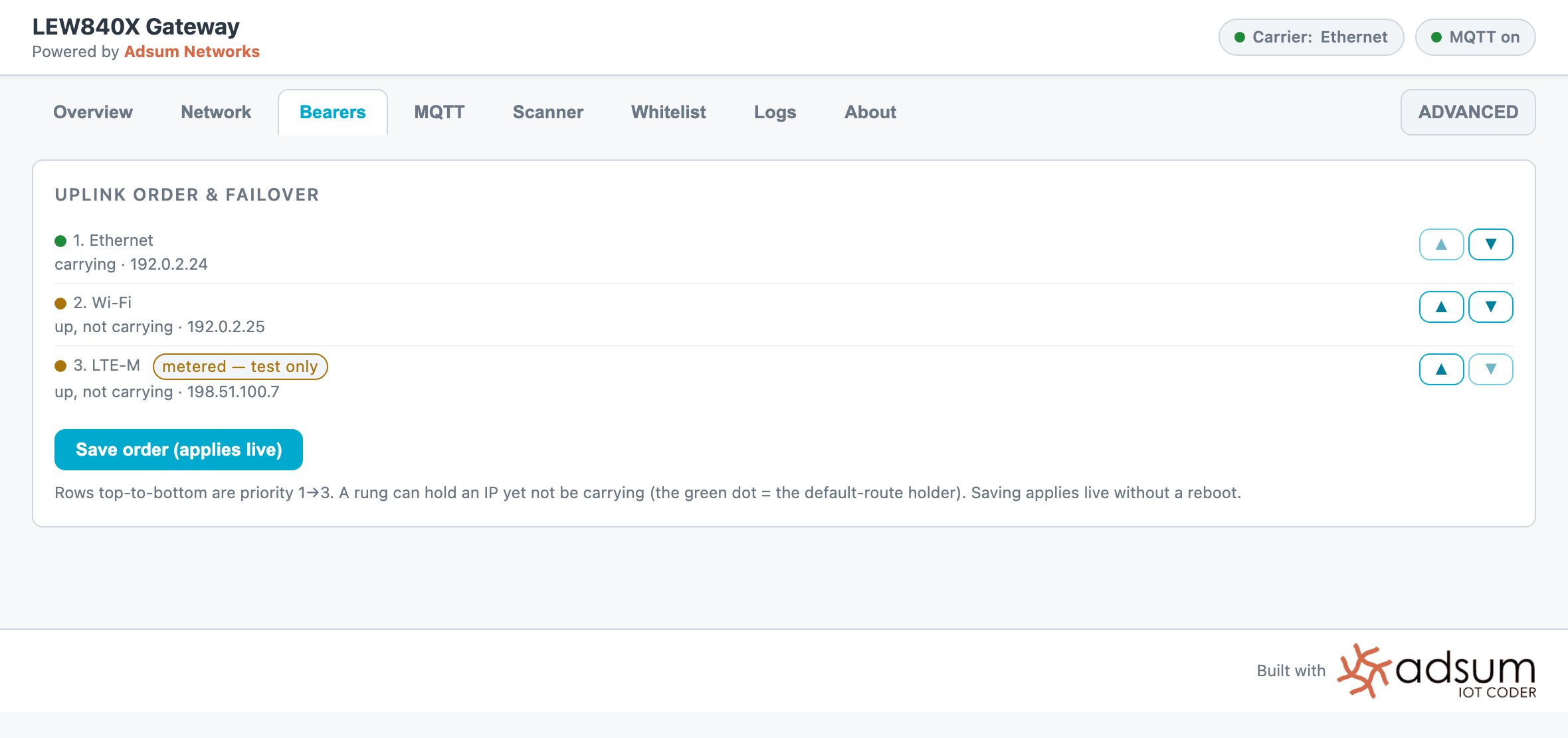
Task: Click the LEW840X Gateway title
Action: click(136, 27)
